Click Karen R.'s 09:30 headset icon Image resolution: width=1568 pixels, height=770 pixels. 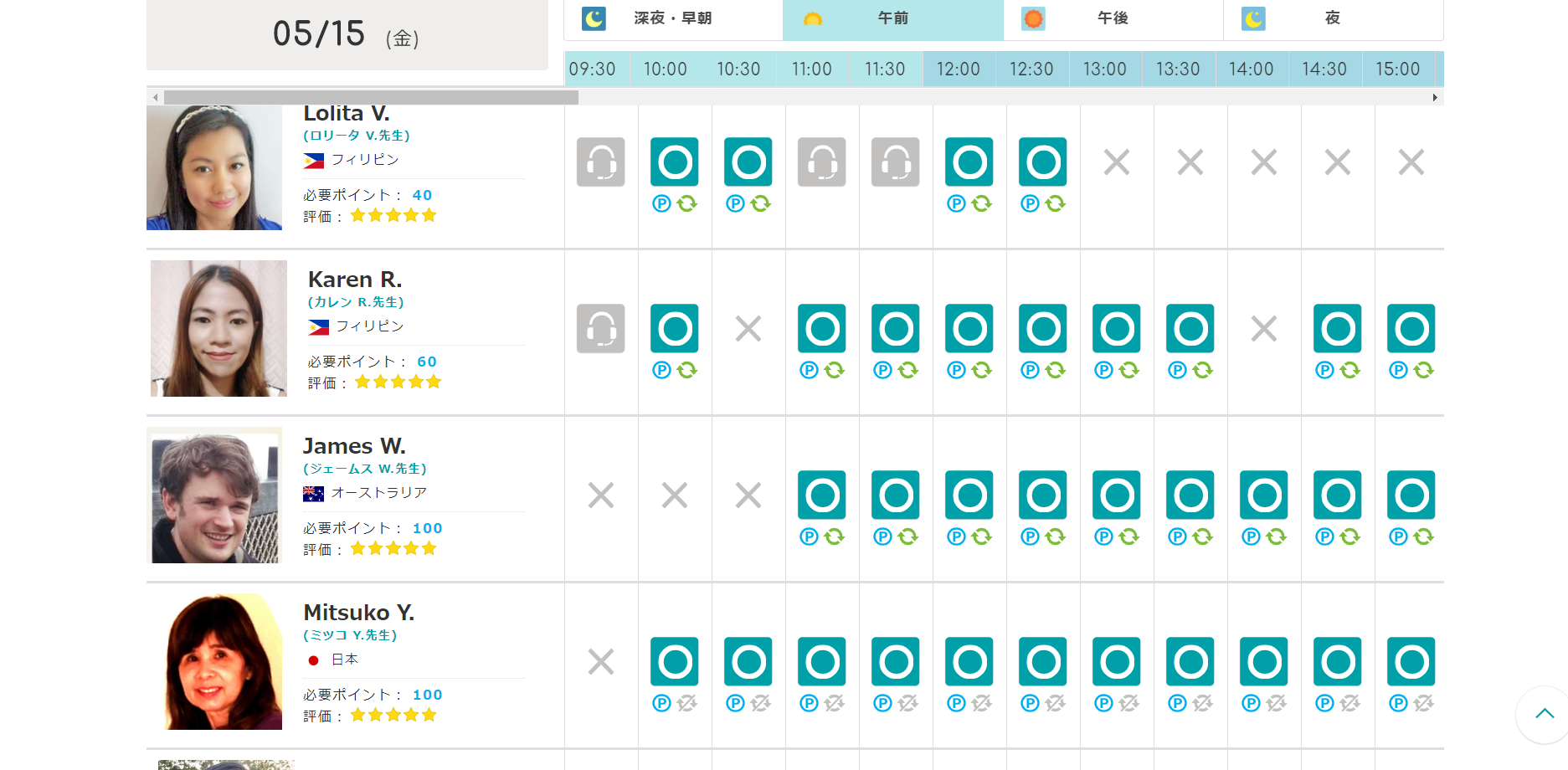click(x=600, y=328)
